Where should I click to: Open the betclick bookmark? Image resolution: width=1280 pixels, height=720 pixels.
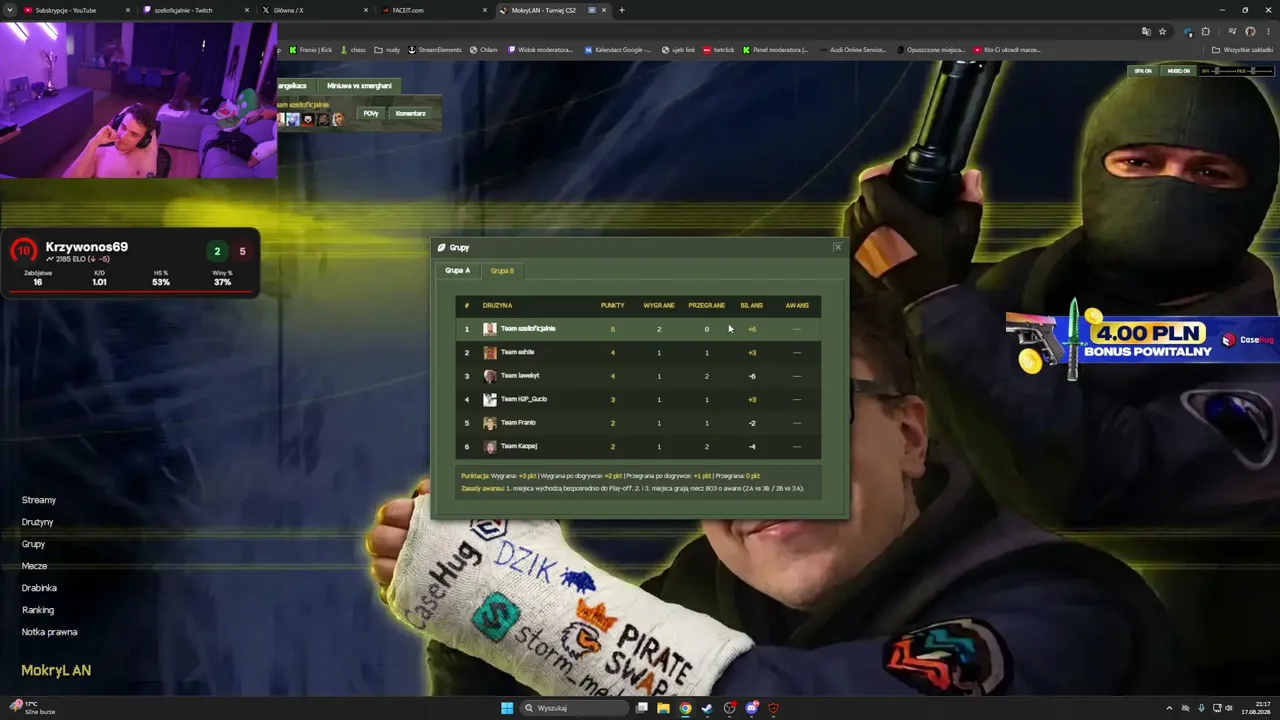pyautogui.click(x=719, y=50)
